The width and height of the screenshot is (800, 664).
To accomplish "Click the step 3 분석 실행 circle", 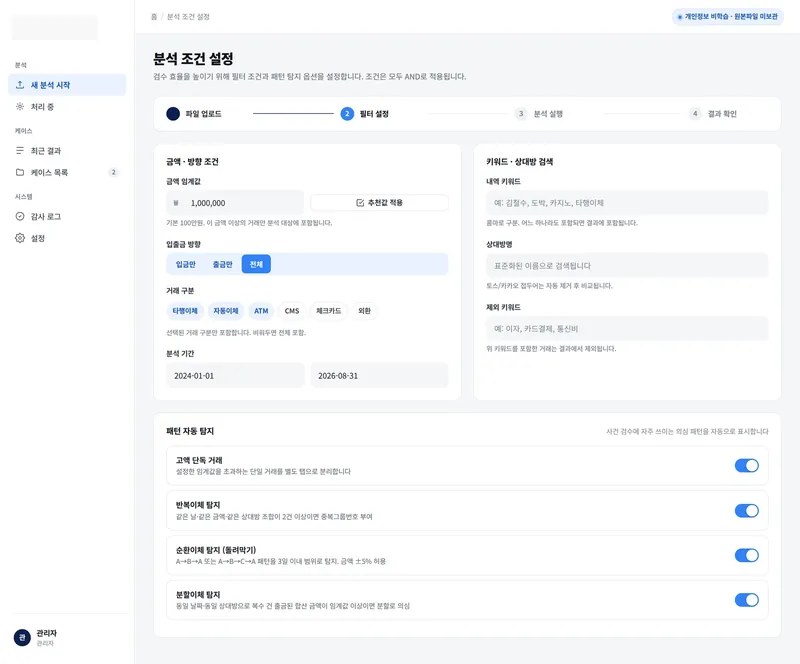I will 521,114.
